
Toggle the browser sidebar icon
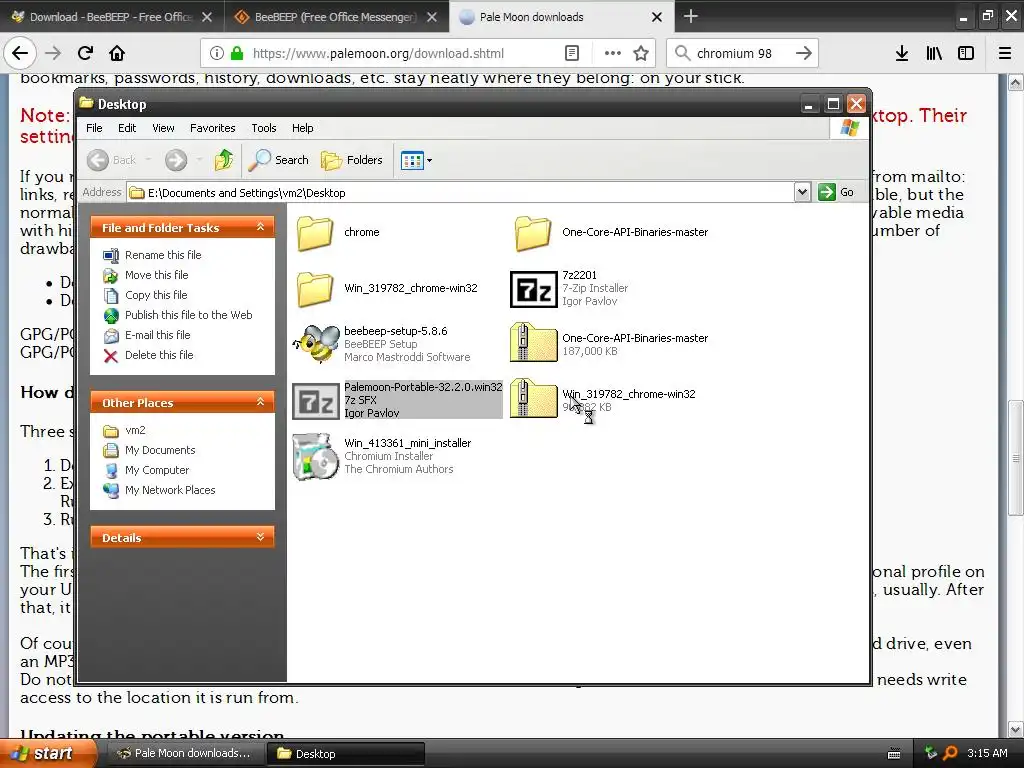(966, 53)
